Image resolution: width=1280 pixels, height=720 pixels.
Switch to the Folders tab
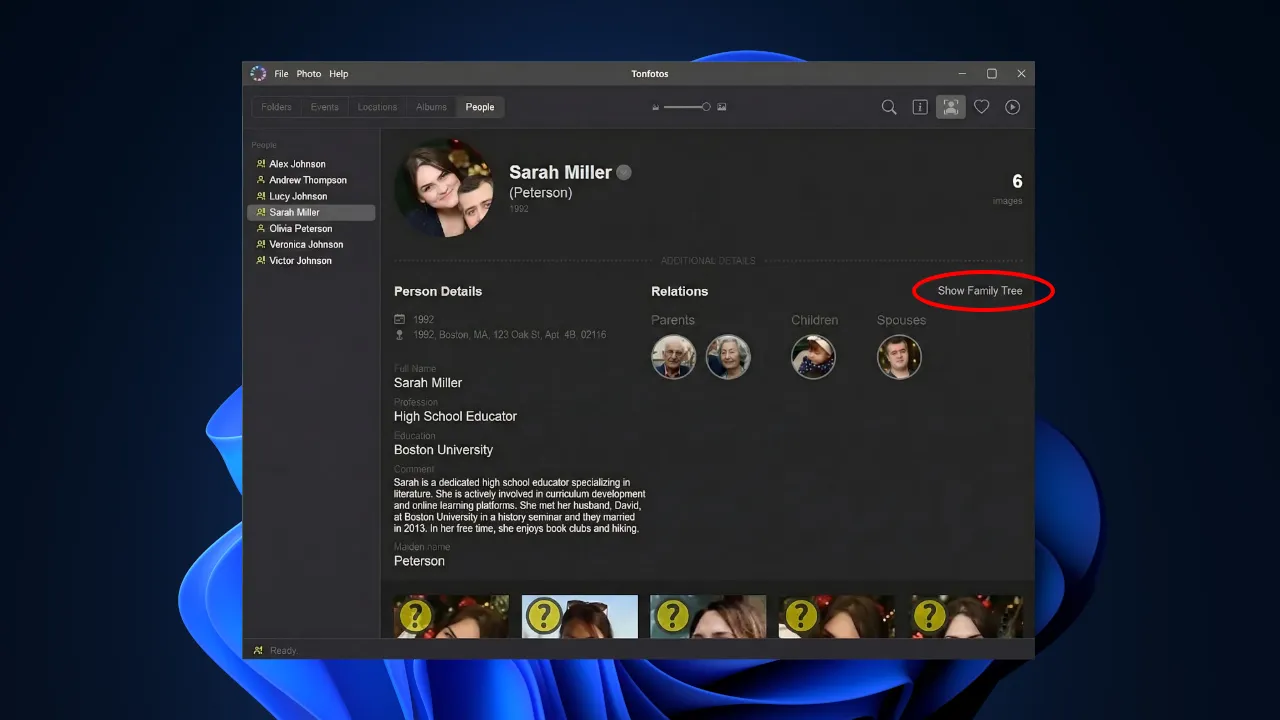pyautogui.click(x=276, y=107)
